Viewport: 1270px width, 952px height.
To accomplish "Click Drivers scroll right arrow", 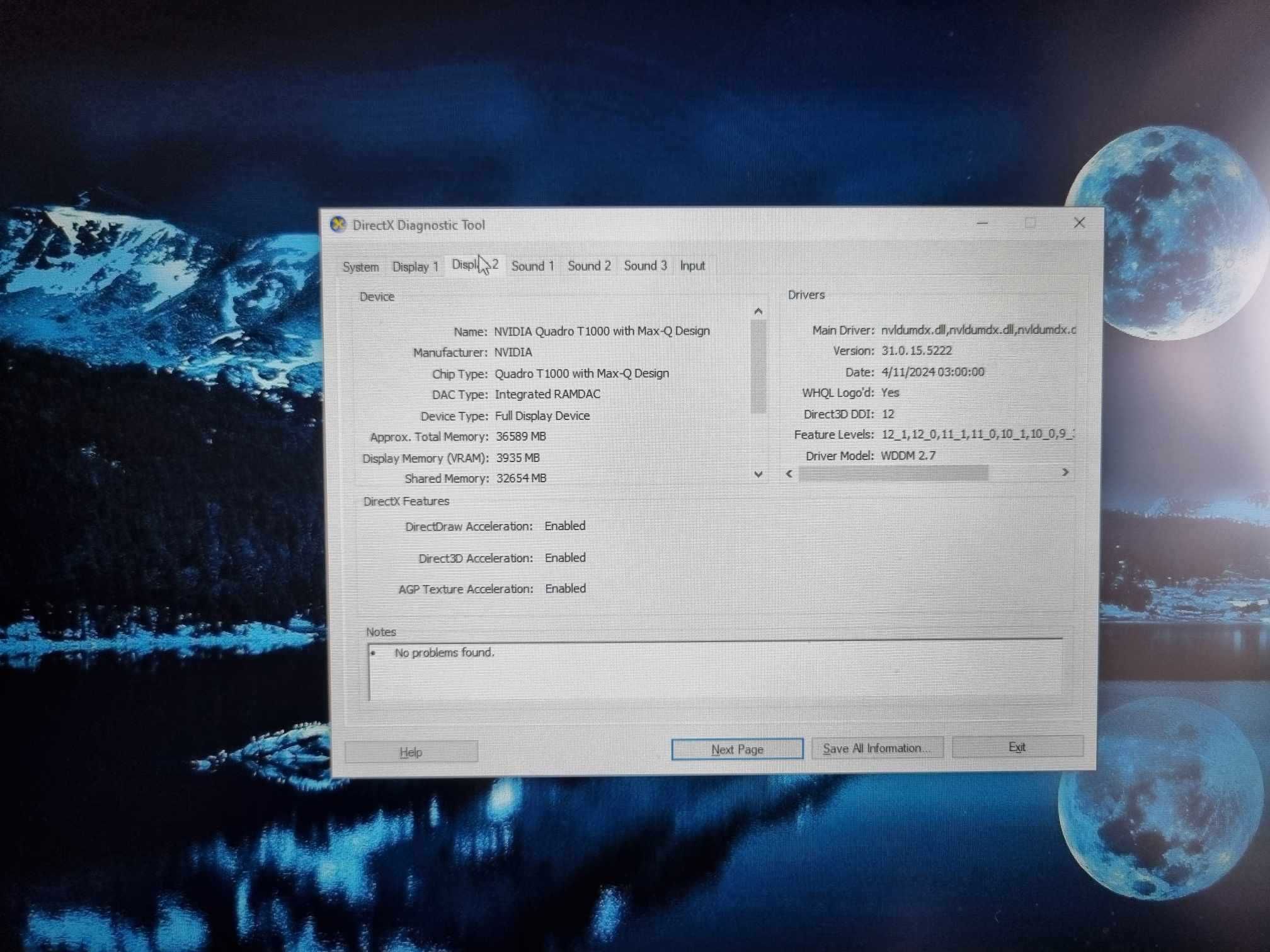I will coord(1065,472).
